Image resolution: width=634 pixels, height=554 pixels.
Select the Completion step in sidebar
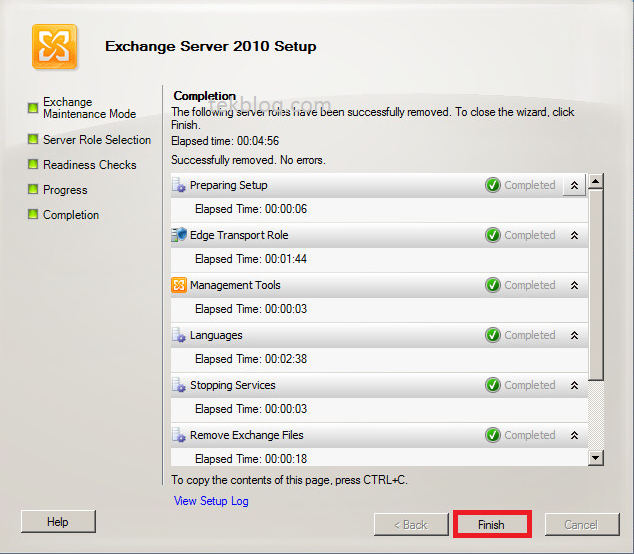coord(71,215)
